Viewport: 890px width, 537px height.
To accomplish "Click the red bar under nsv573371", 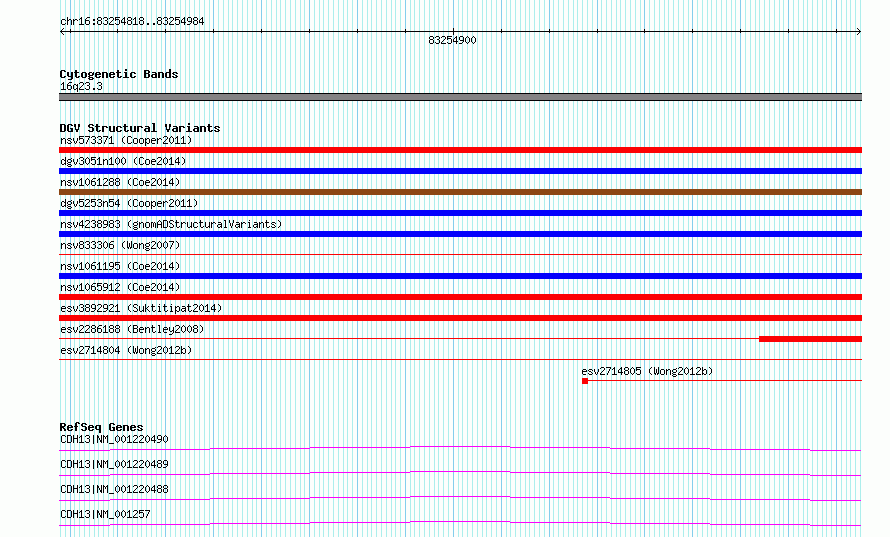I will tap(460, 150).
